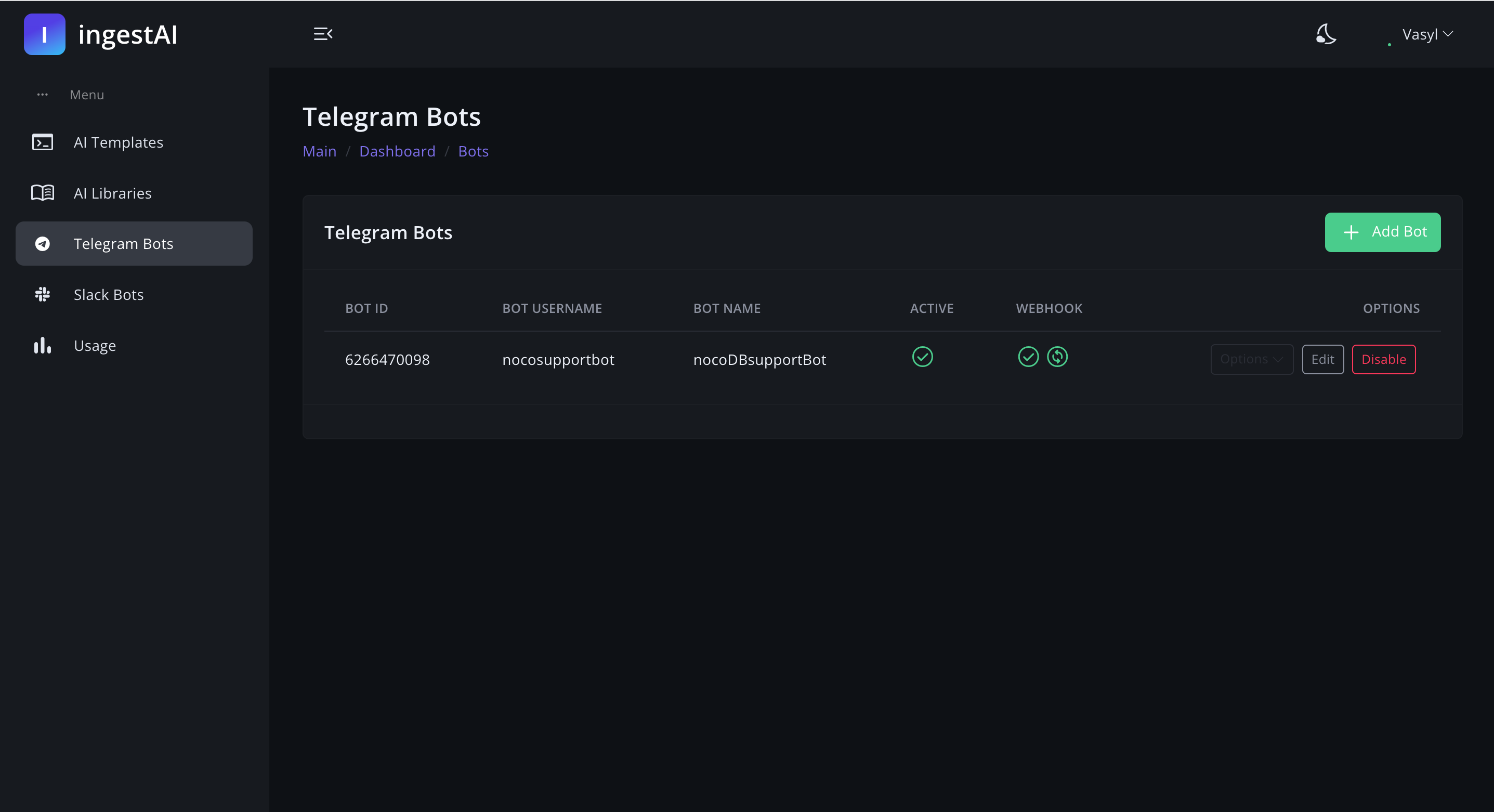Screen dimensions: 1494x812
Task: Click the WEBHOOK column header
Action: (1049, 309)
